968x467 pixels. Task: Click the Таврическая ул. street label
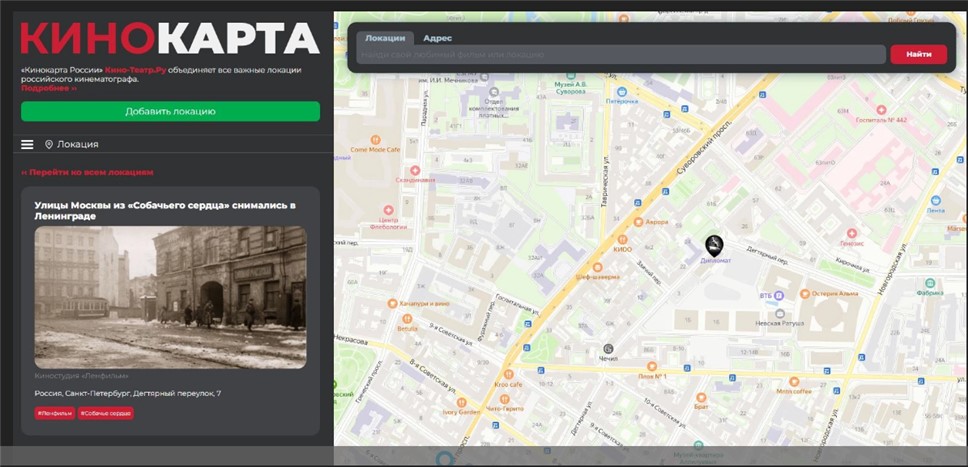tap(604, 180)
